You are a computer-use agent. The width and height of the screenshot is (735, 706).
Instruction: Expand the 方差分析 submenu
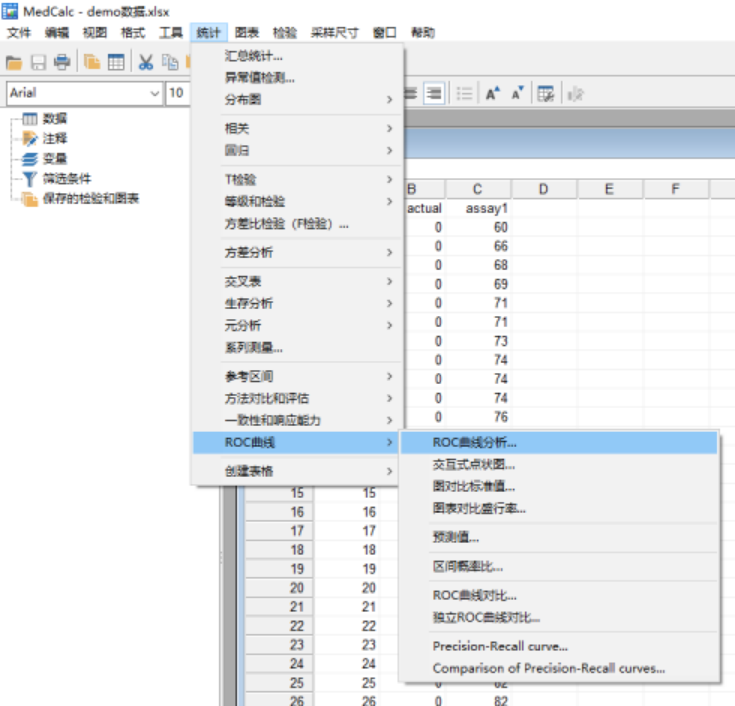coord(300,253)
